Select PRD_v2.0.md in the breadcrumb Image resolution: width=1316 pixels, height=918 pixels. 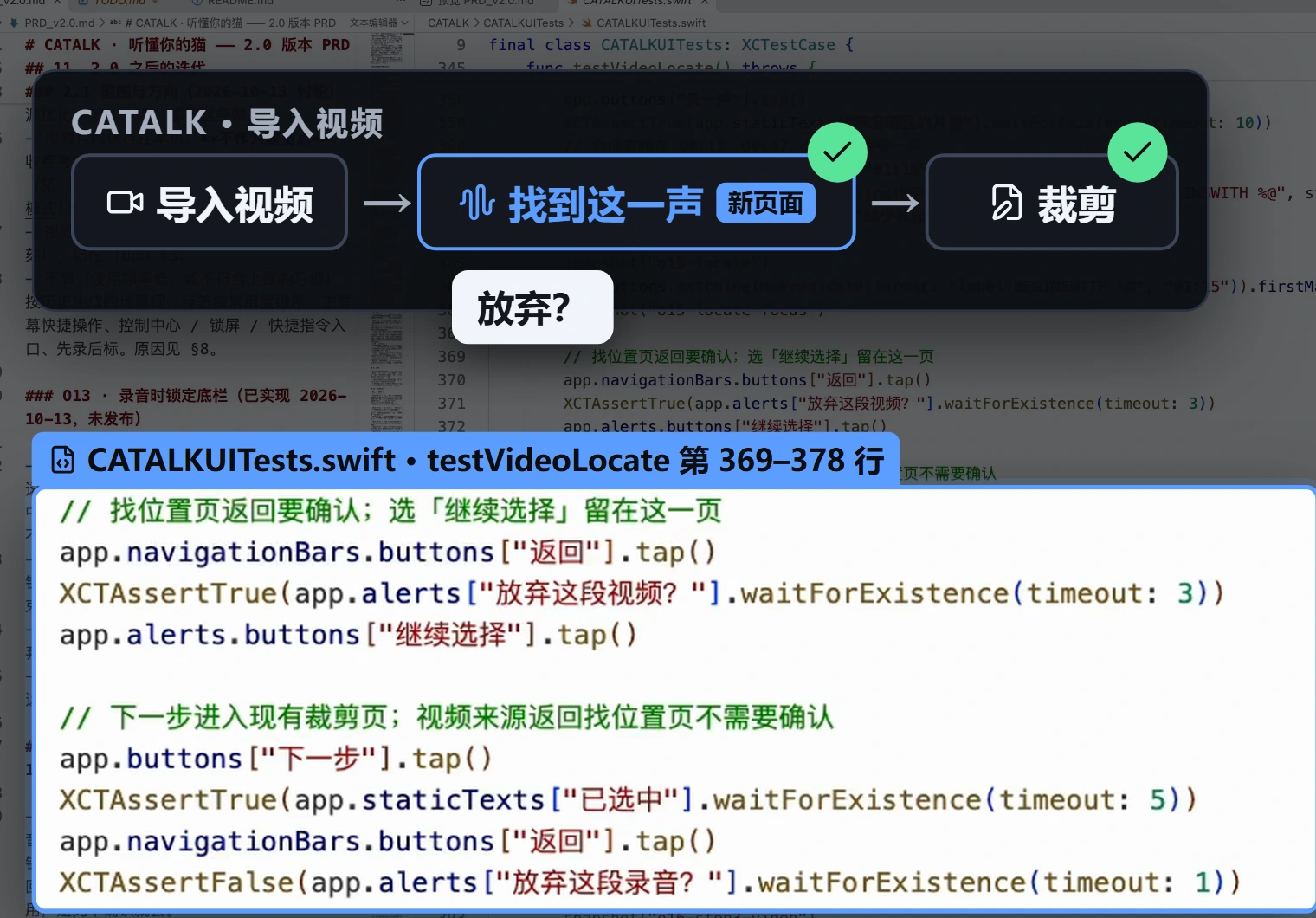(x=59, y=23)
